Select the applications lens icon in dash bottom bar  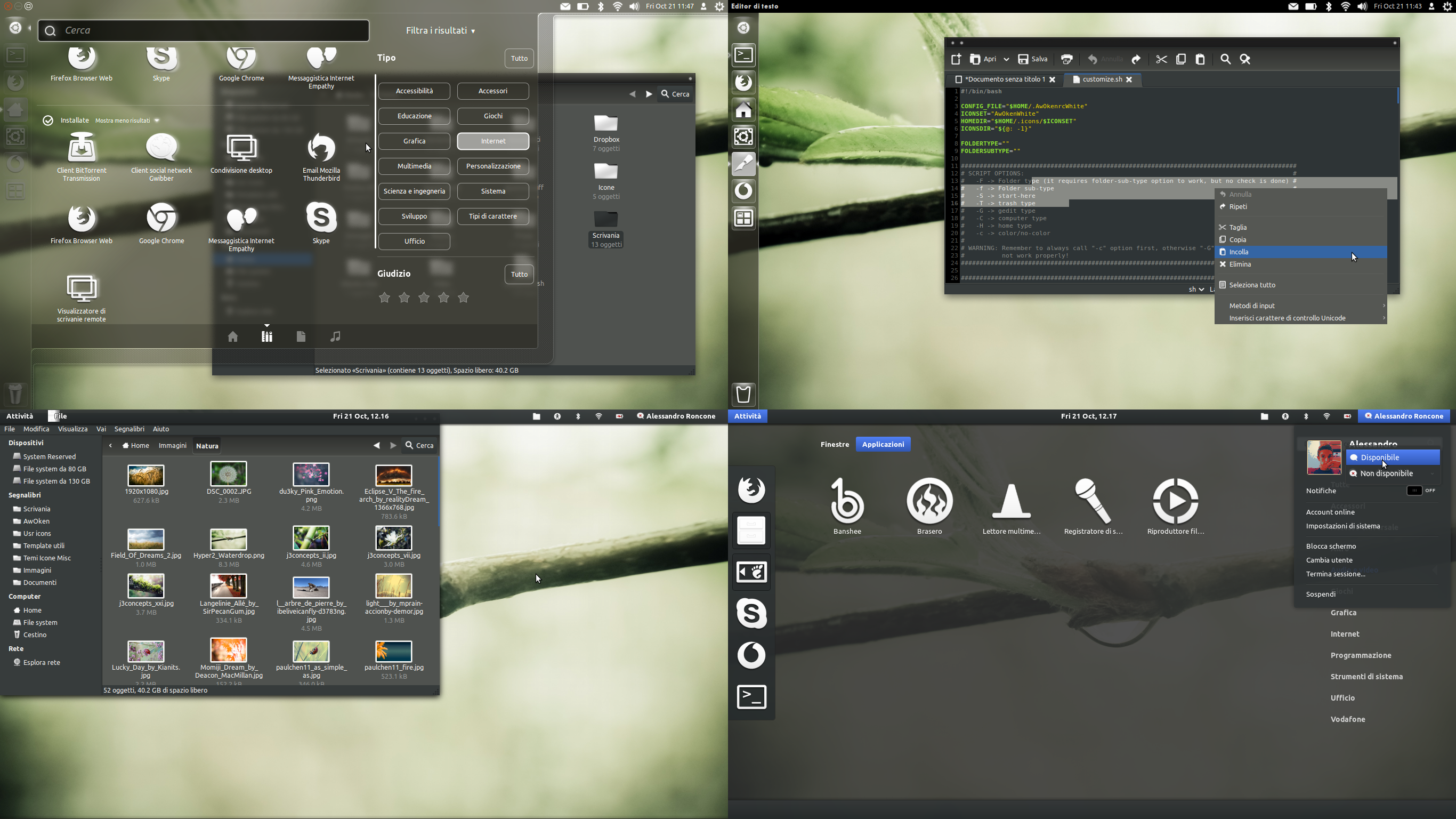tap(267, 336)
